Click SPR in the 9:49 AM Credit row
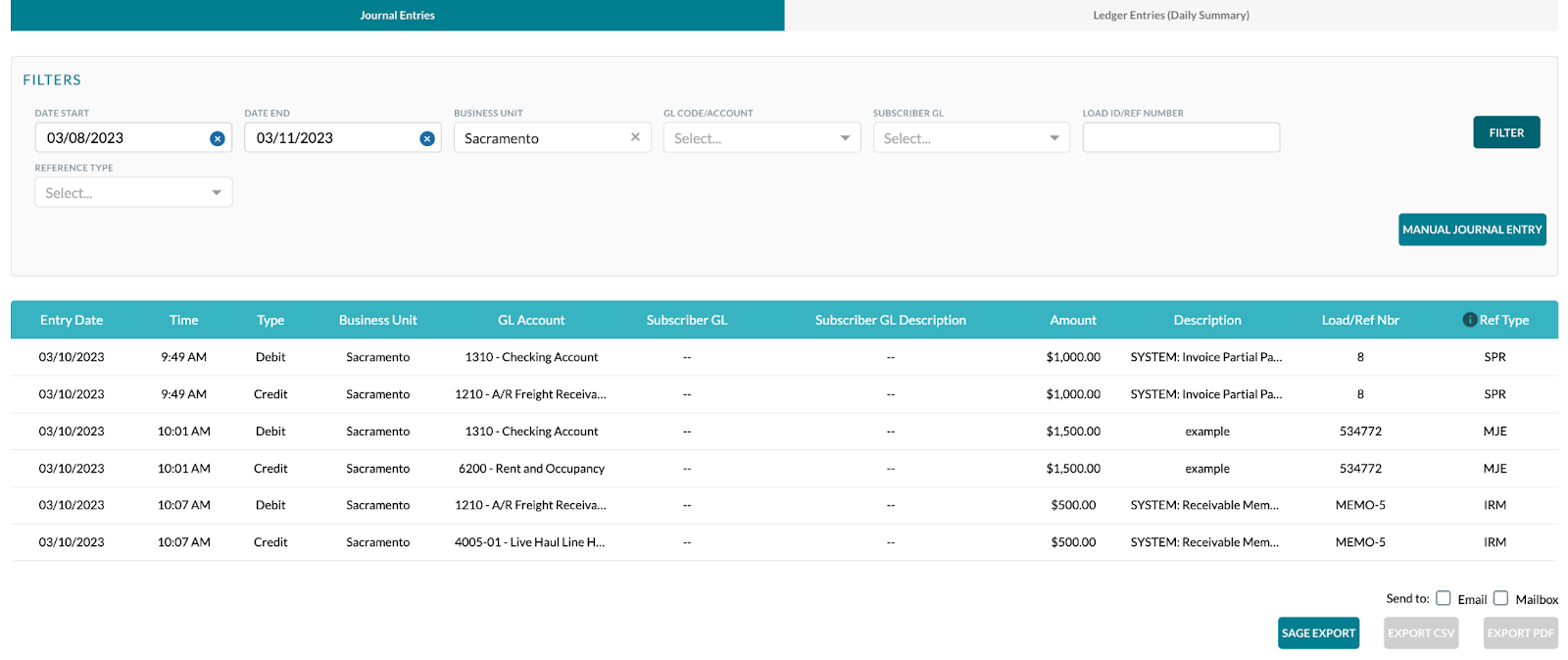 [1494, 394]
